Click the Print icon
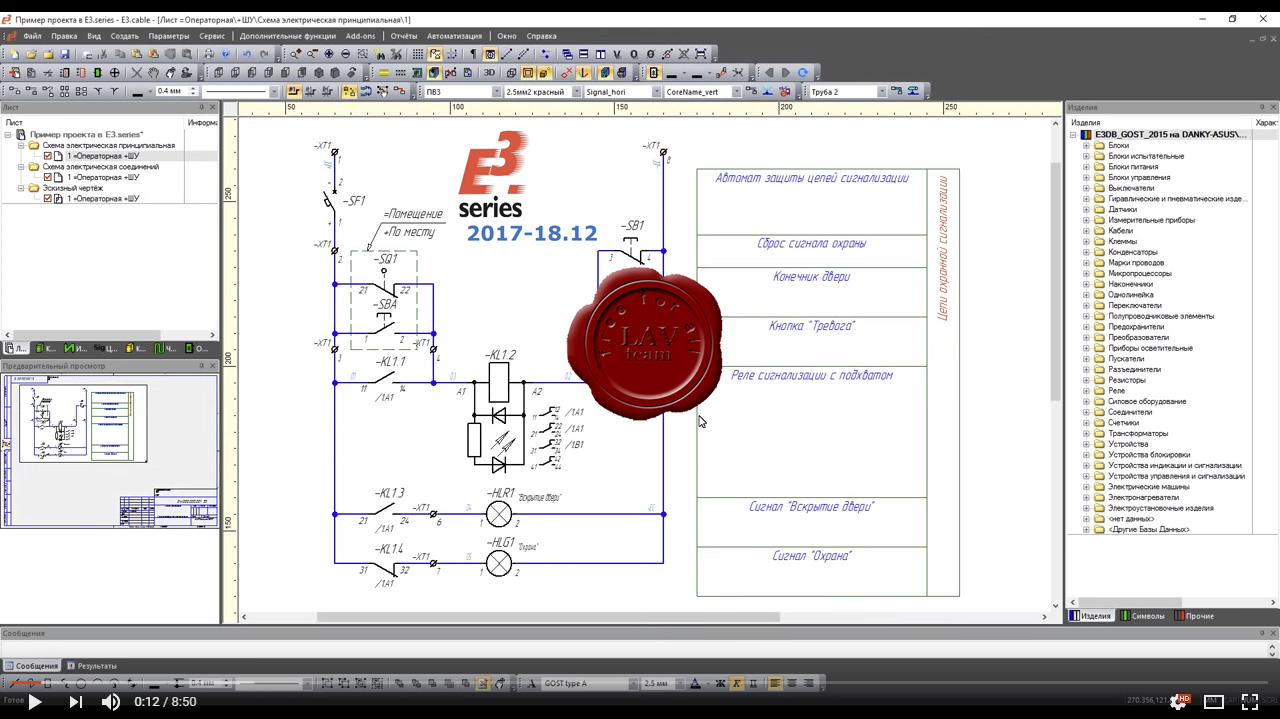Screen dimensions: 1280x719 [x=209, y=54]
